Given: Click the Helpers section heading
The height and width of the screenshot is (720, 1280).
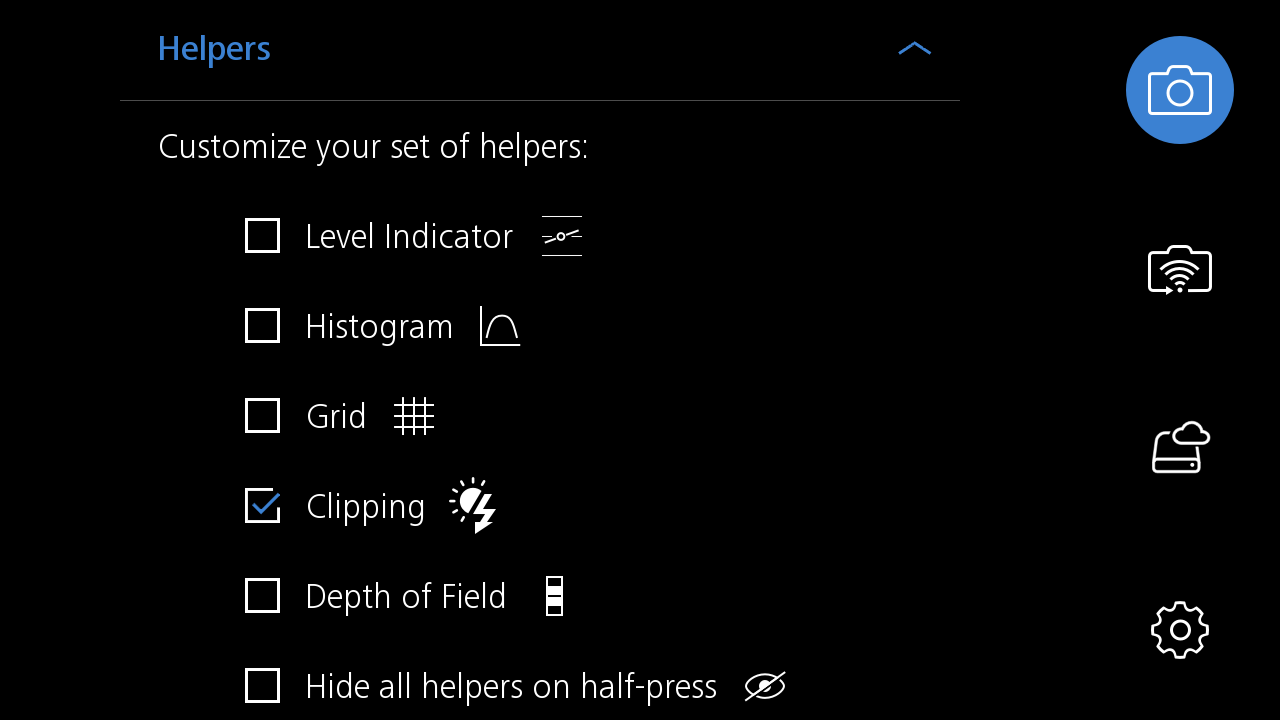Looking at the screenshot, I should 214,49.
